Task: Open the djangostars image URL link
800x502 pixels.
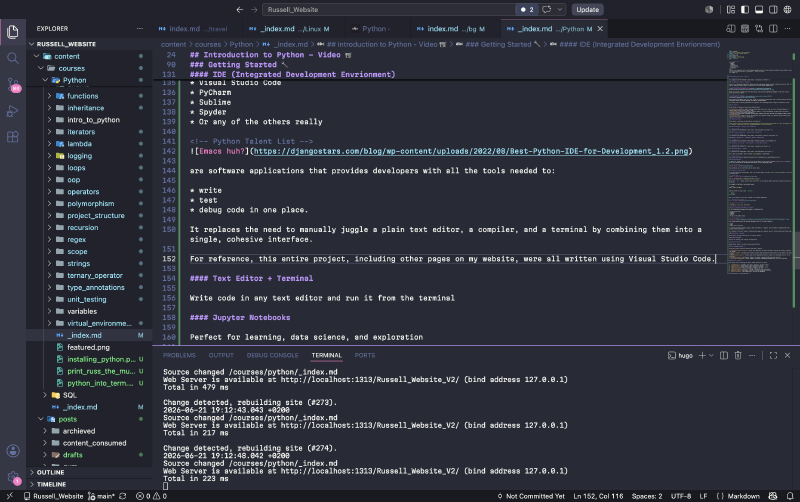Action: pos(470,151)
